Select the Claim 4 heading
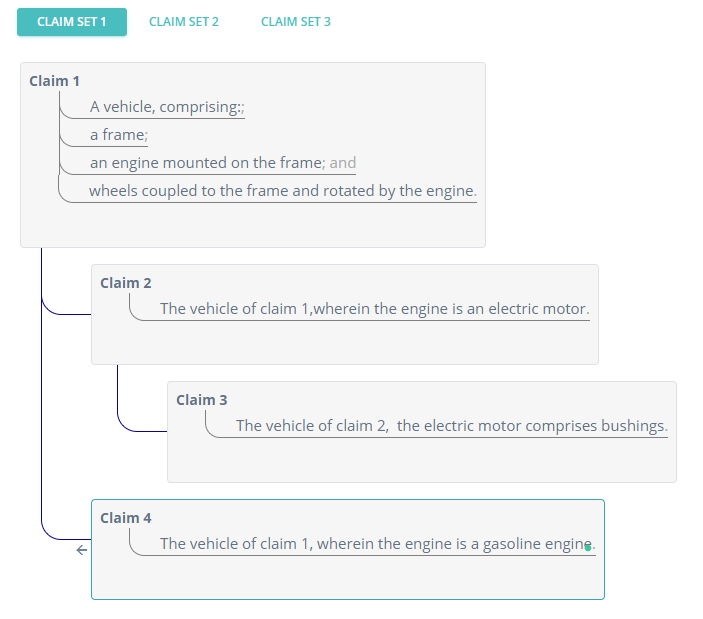 point(126,518)
